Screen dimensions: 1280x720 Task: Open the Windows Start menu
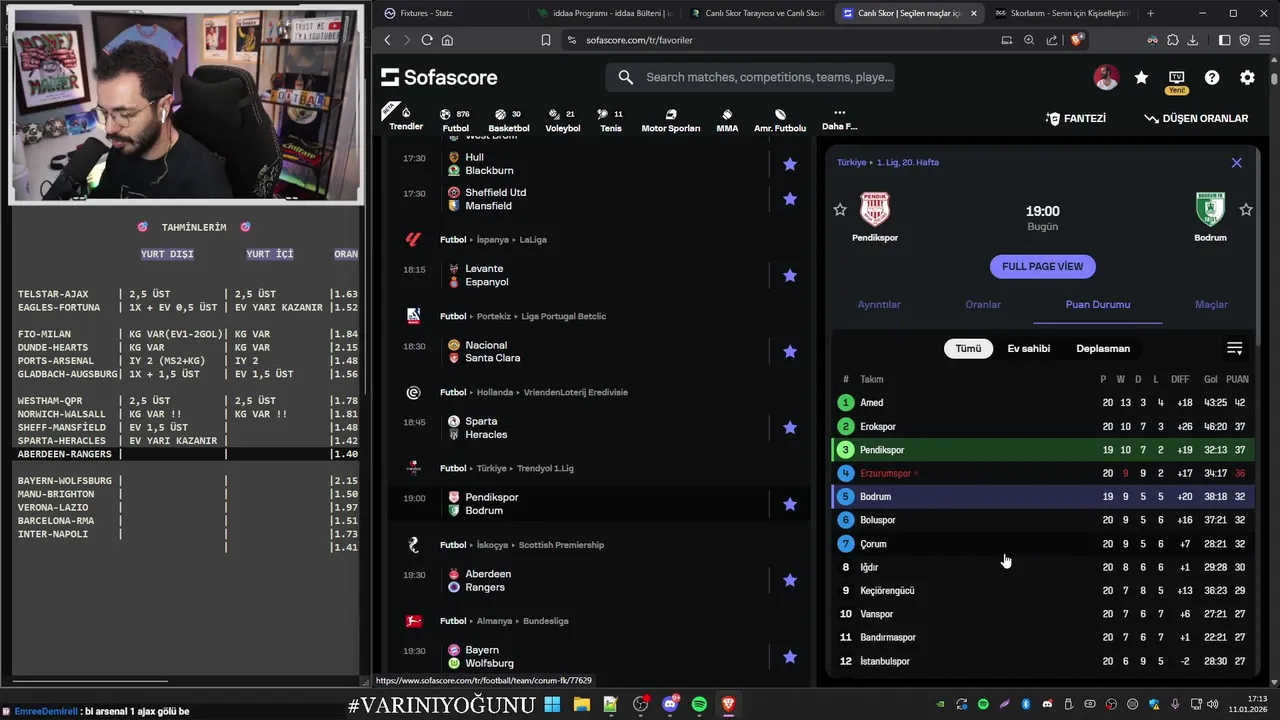pos(552,704)
